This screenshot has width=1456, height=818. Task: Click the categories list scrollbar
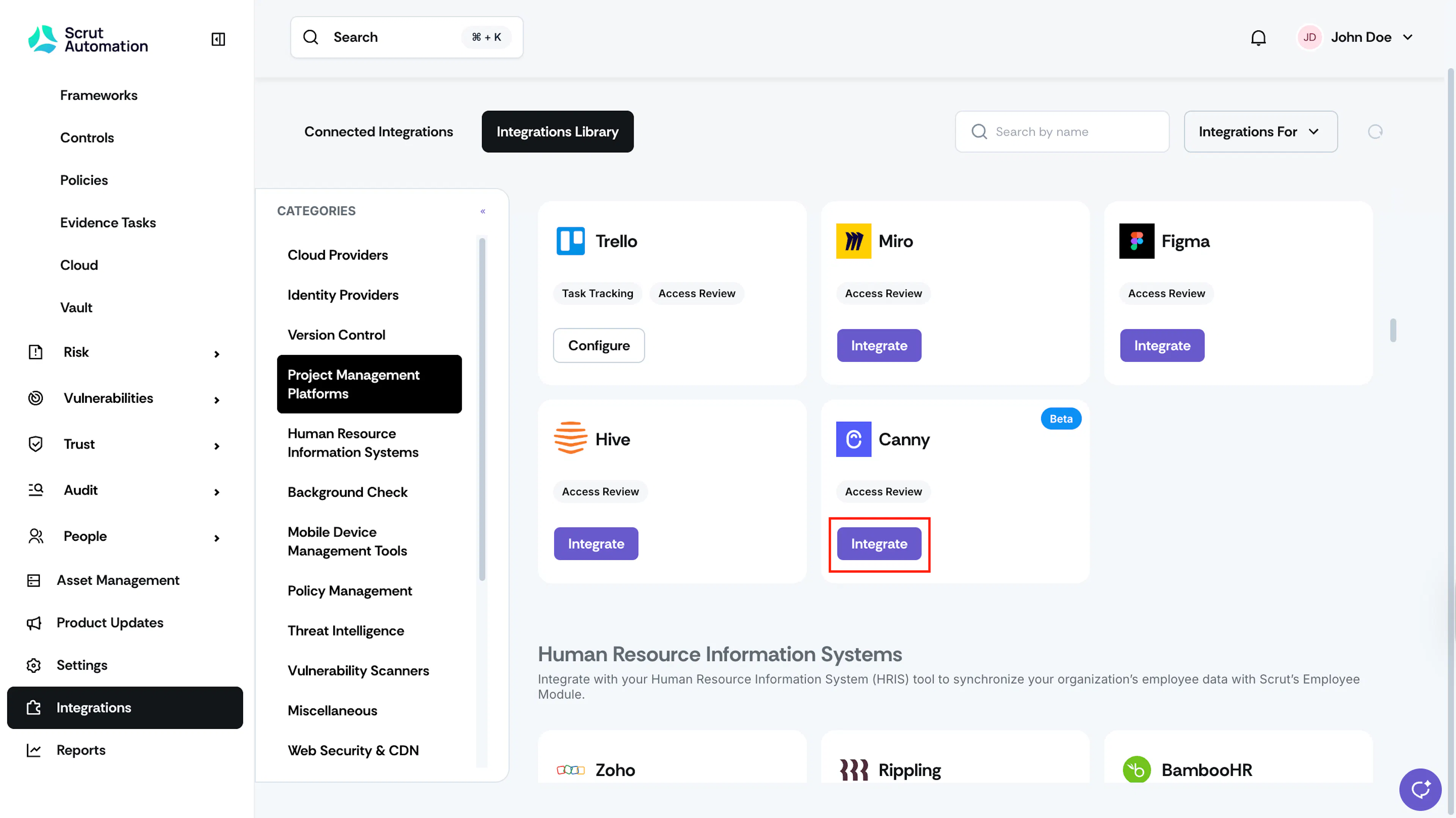click(482, 409)
